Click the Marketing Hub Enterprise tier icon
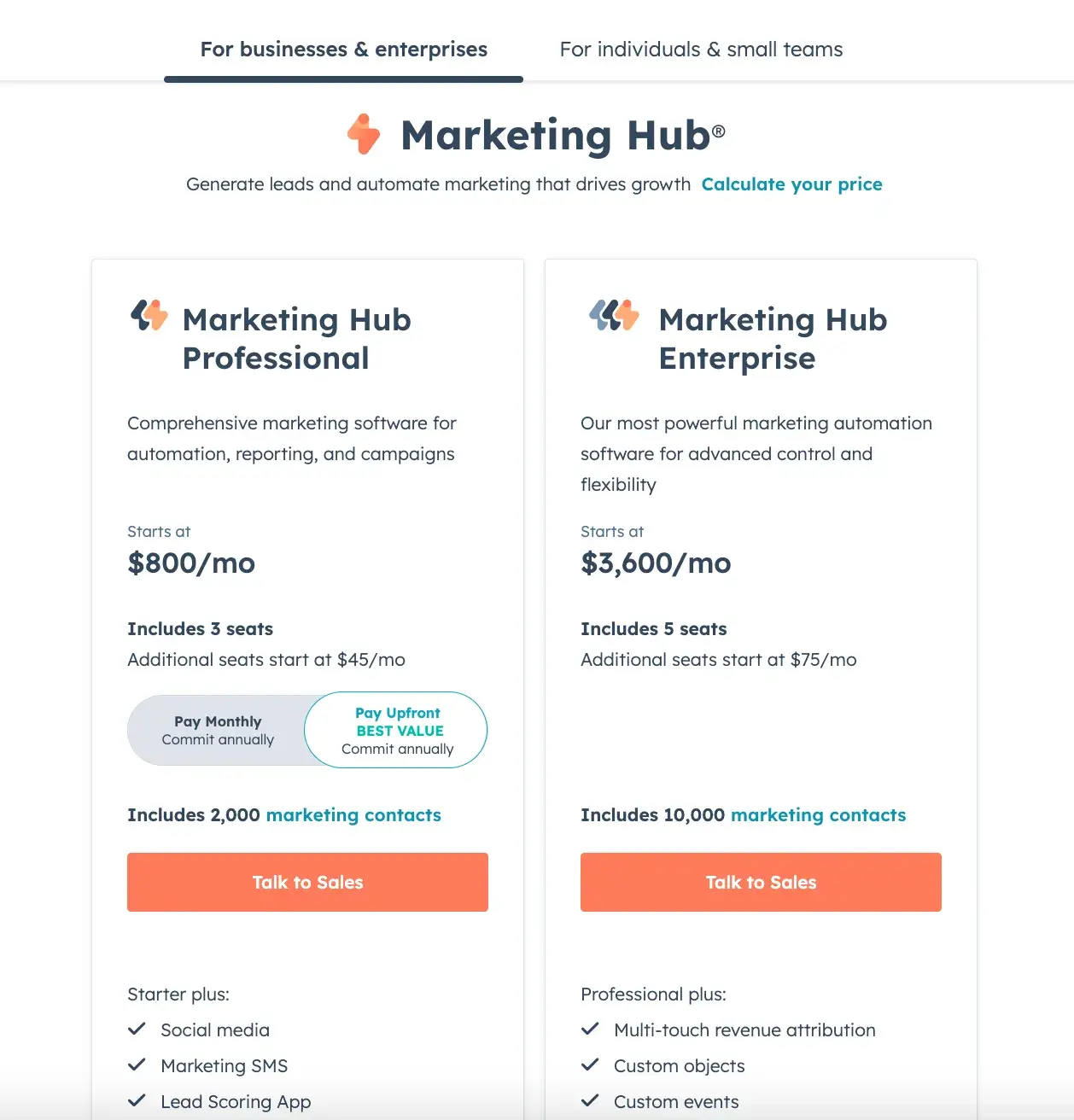This screenshot has height=1120, width=1074. click(614, 316)
